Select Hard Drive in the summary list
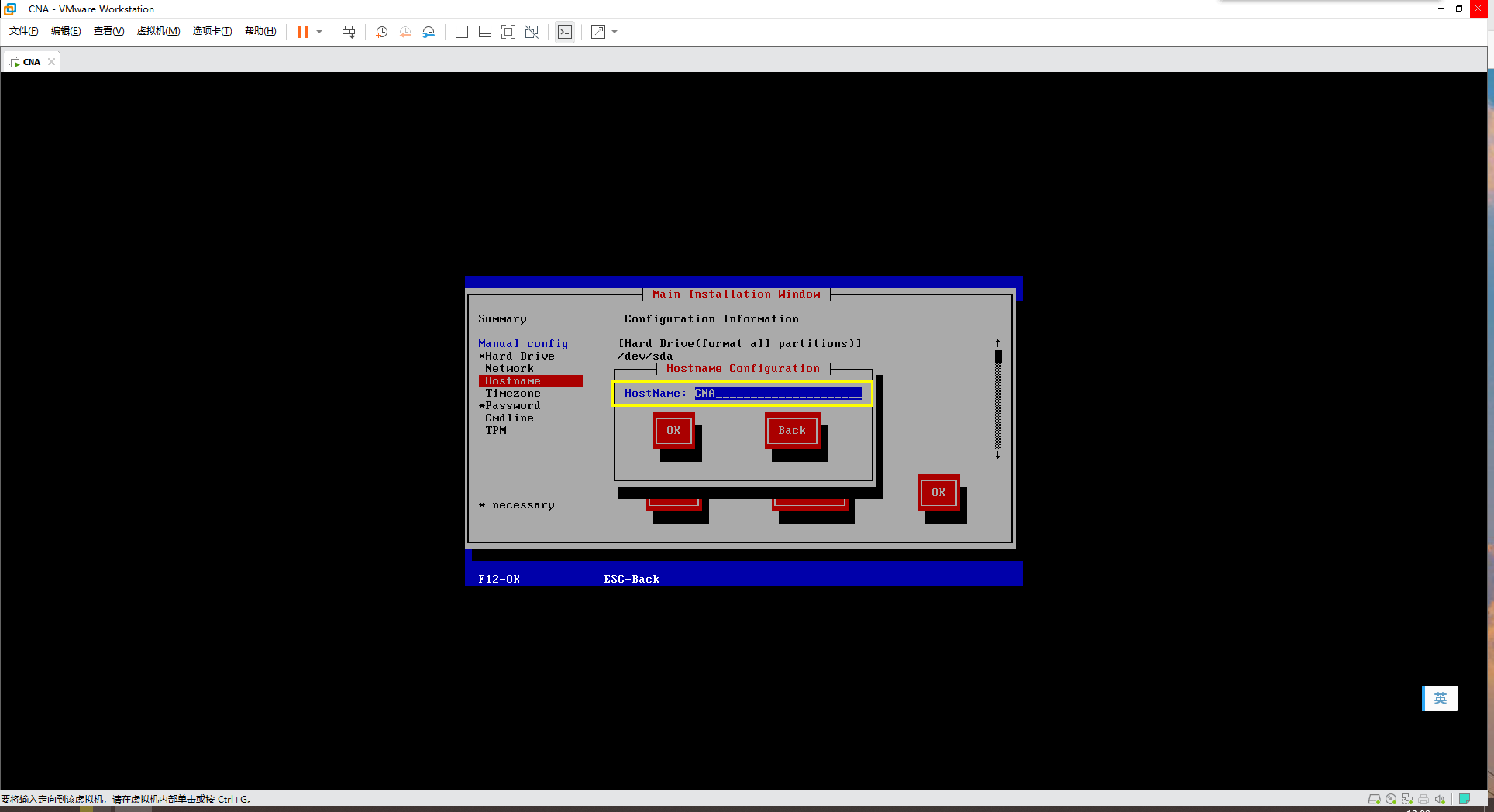This screenshot has height=812, width=1494. point(517,356)
